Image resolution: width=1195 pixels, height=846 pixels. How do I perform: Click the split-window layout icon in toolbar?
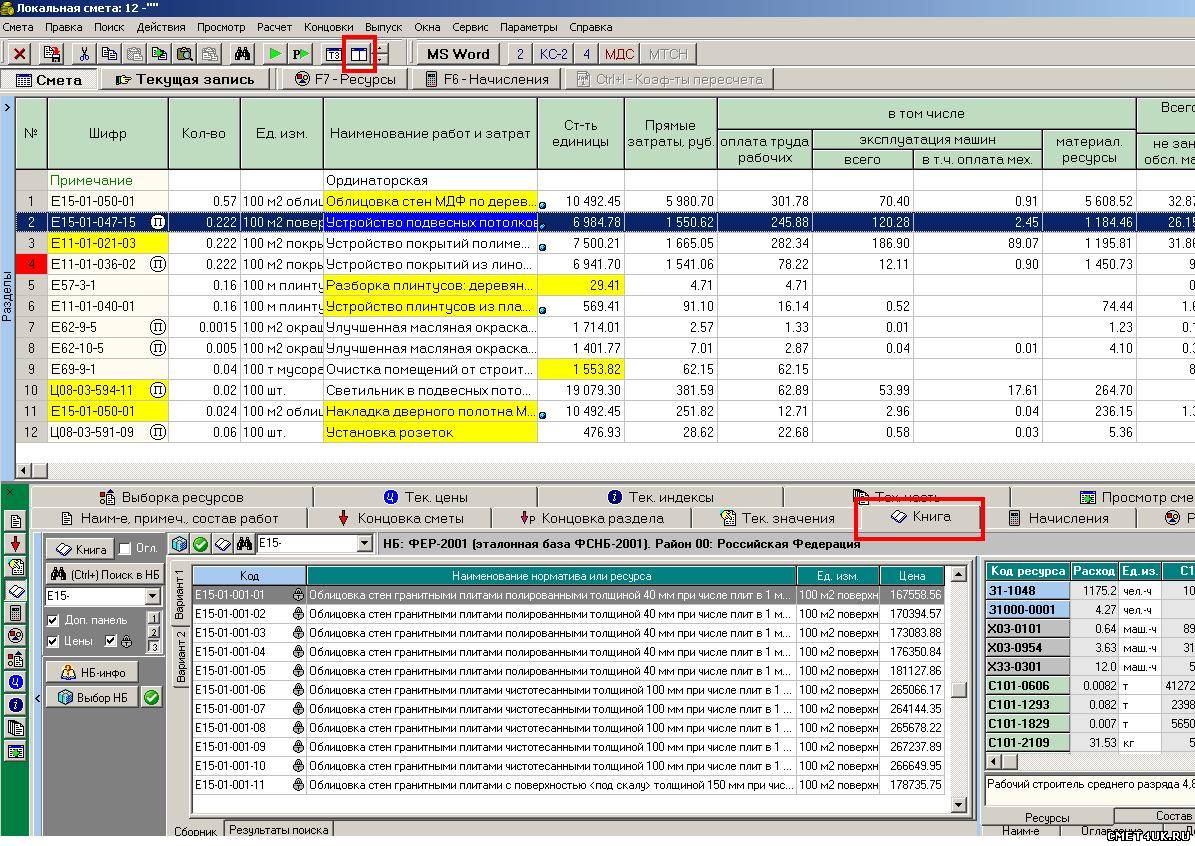[358, 54]
